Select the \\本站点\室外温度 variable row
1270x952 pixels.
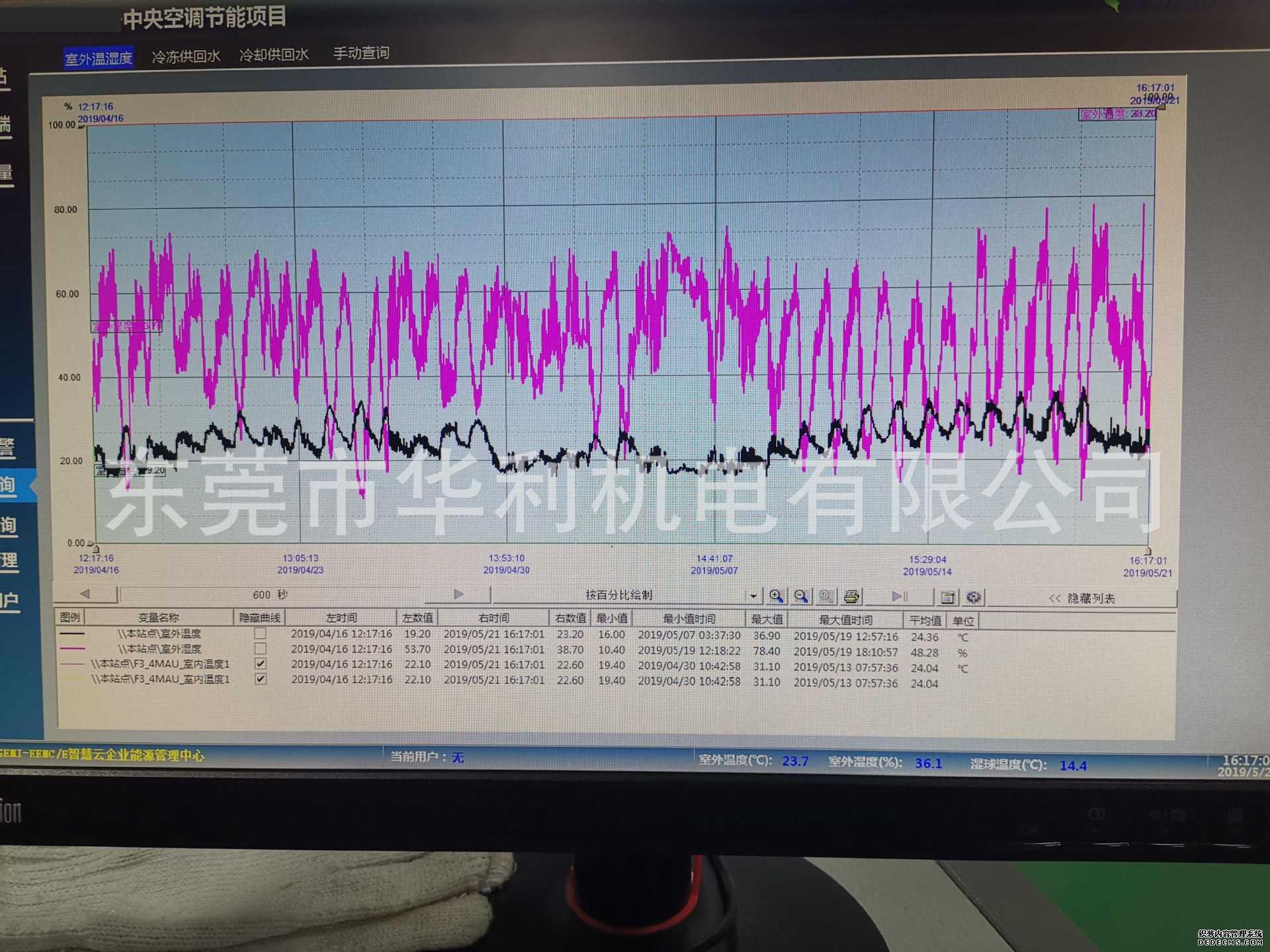[159, 633]
